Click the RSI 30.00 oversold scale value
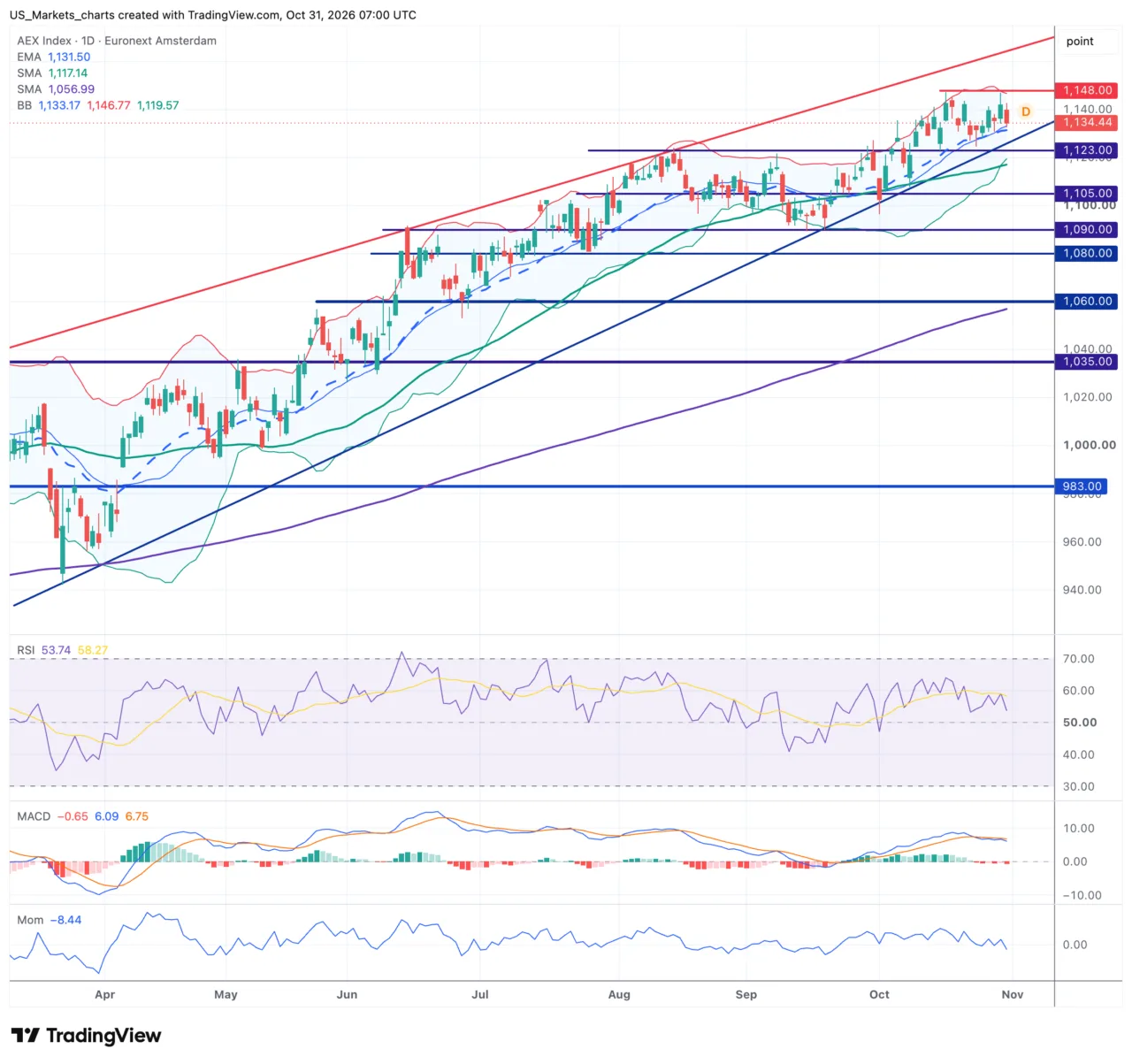1132x1064 pixels. click(1079, 786)
